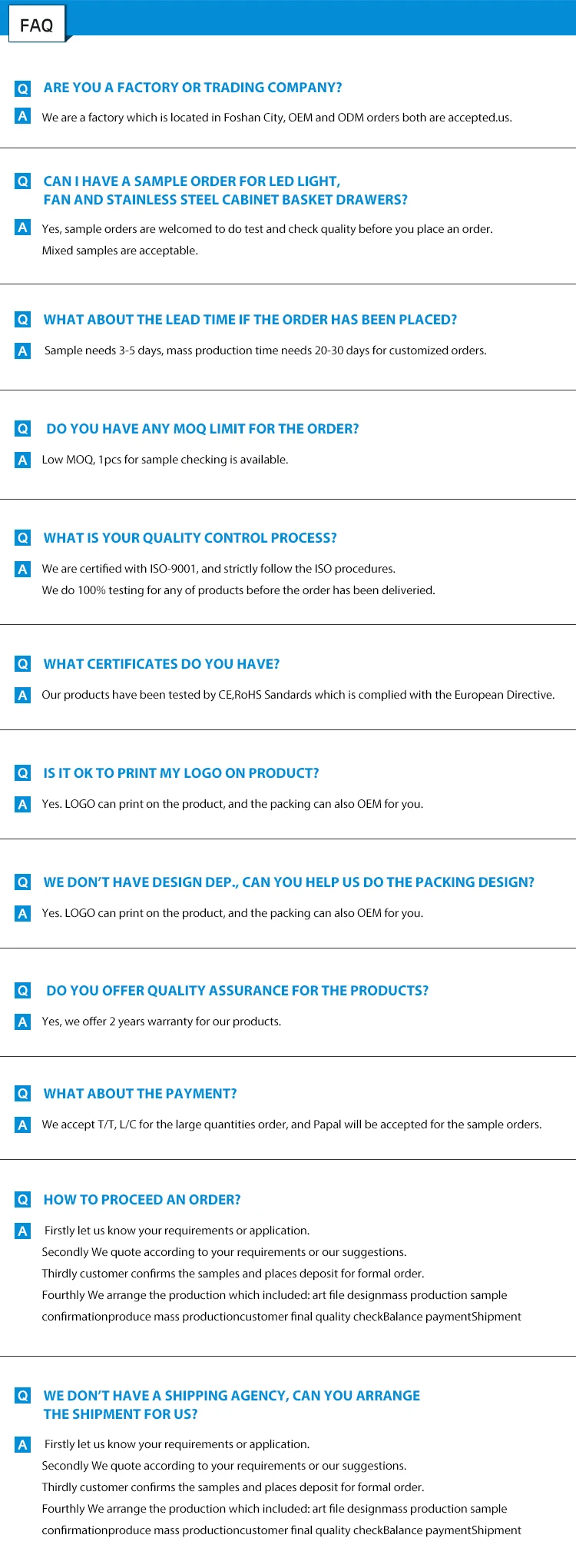Select the MOQ limit question heading
The image size is (576, 1568).
[x=203, y=429]
